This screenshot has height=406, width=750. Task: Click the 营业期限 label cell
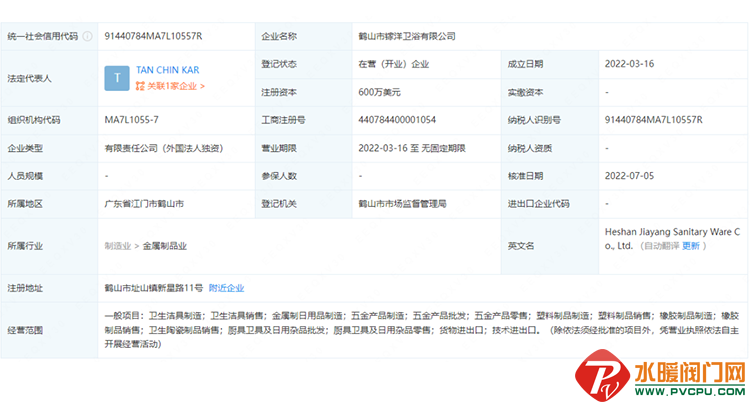point(304,148)
